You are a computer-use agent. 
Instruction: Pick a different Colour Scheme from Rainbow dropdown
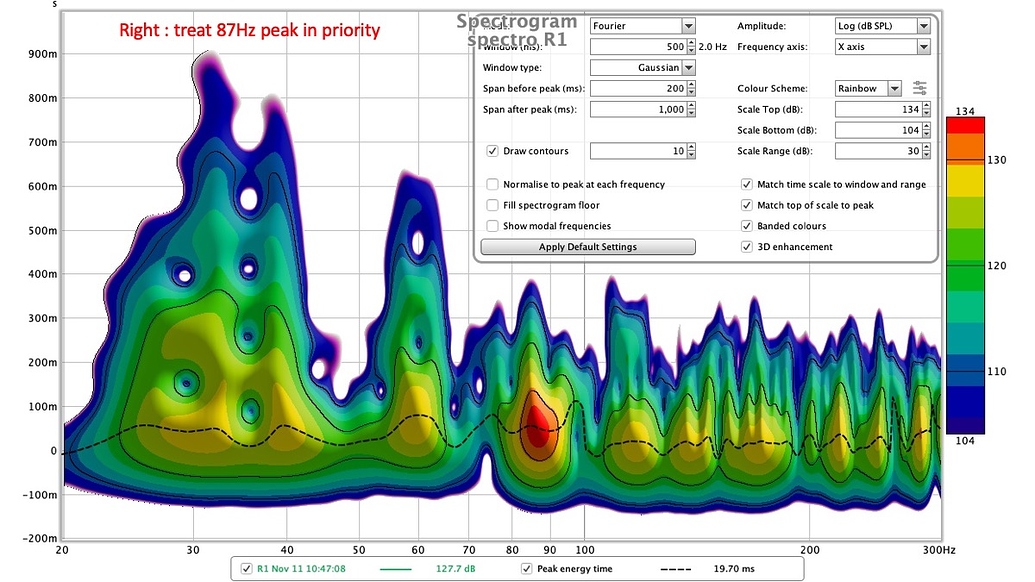[868, 88]
